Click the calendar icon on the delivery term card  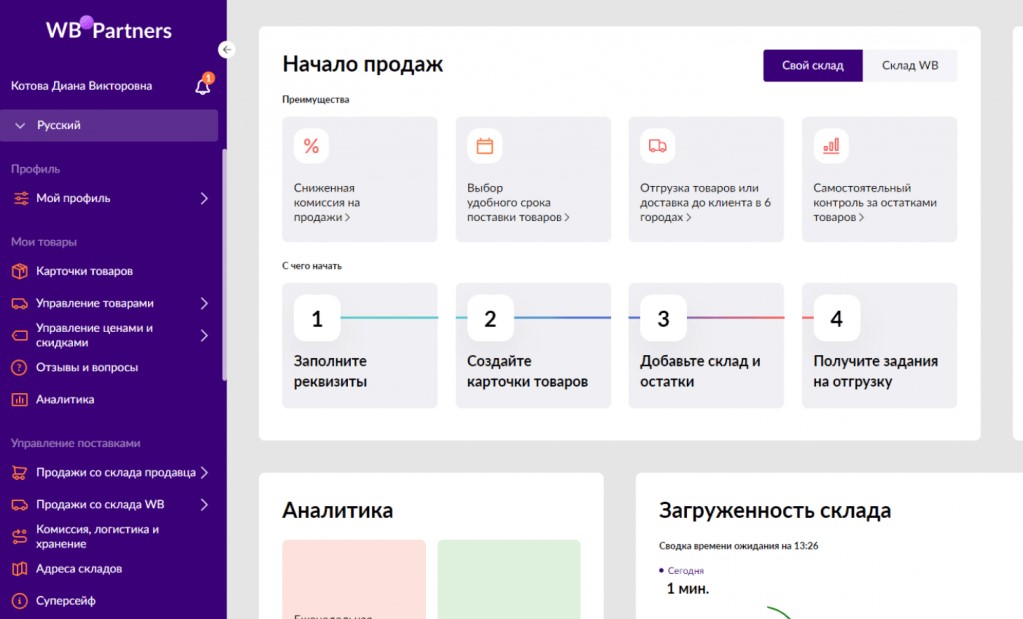[485, 146]
